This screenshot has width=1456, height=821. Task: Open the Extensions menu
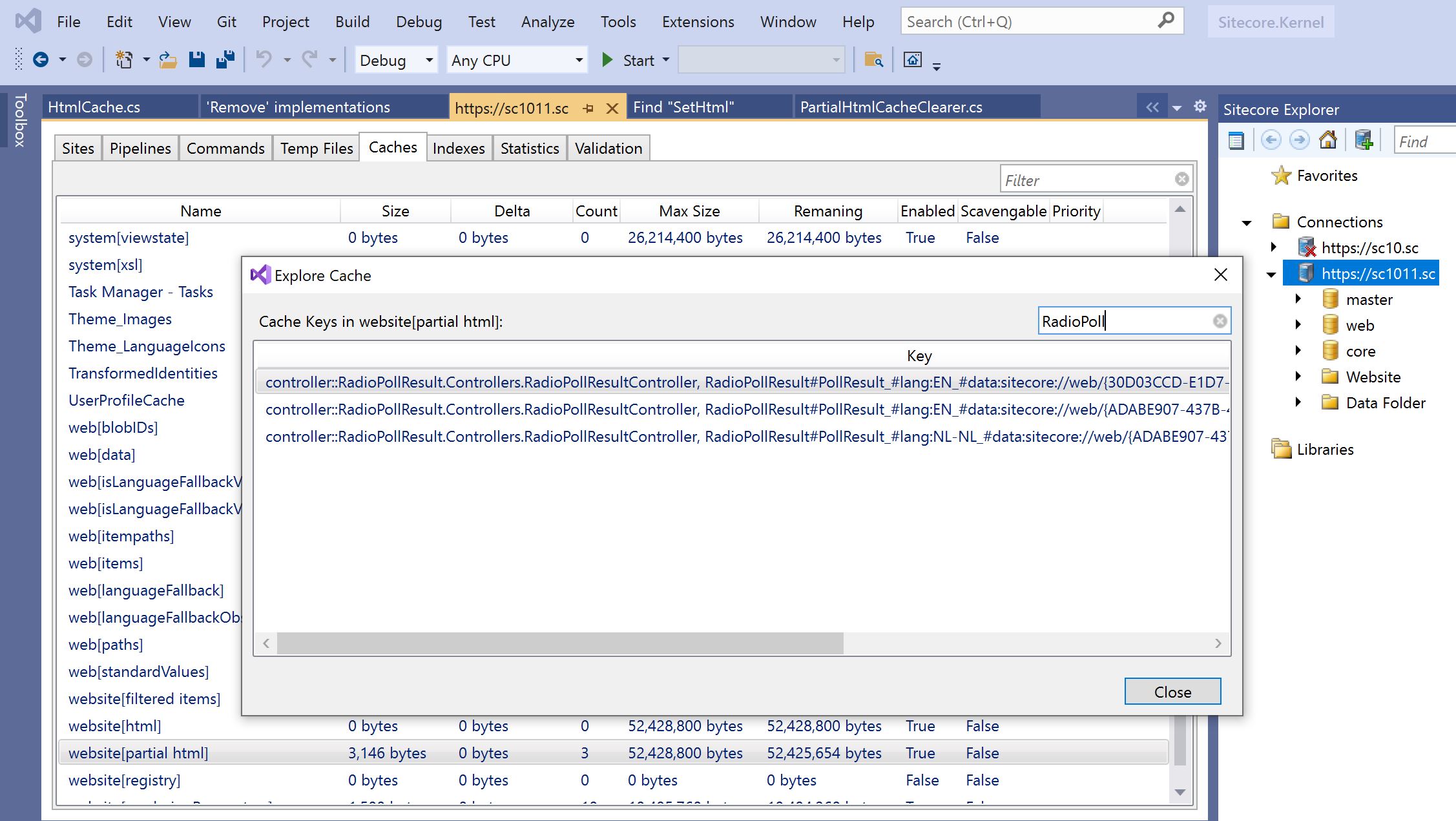tap(698, 21)
